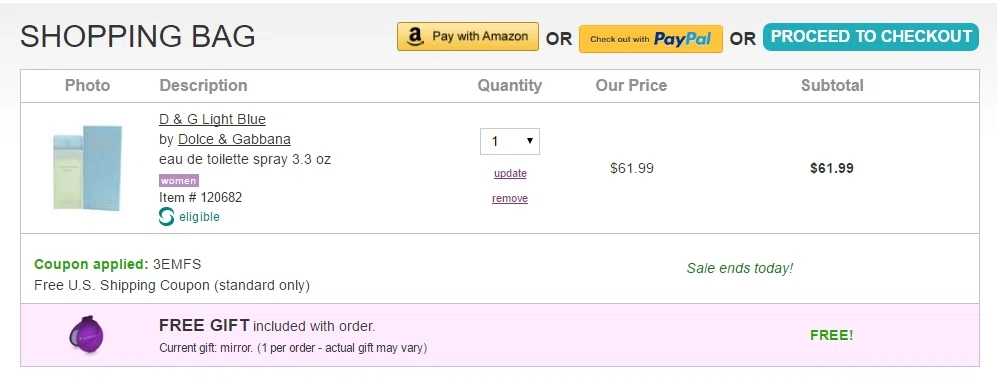Open the quantity dropdown

(510, 141)
